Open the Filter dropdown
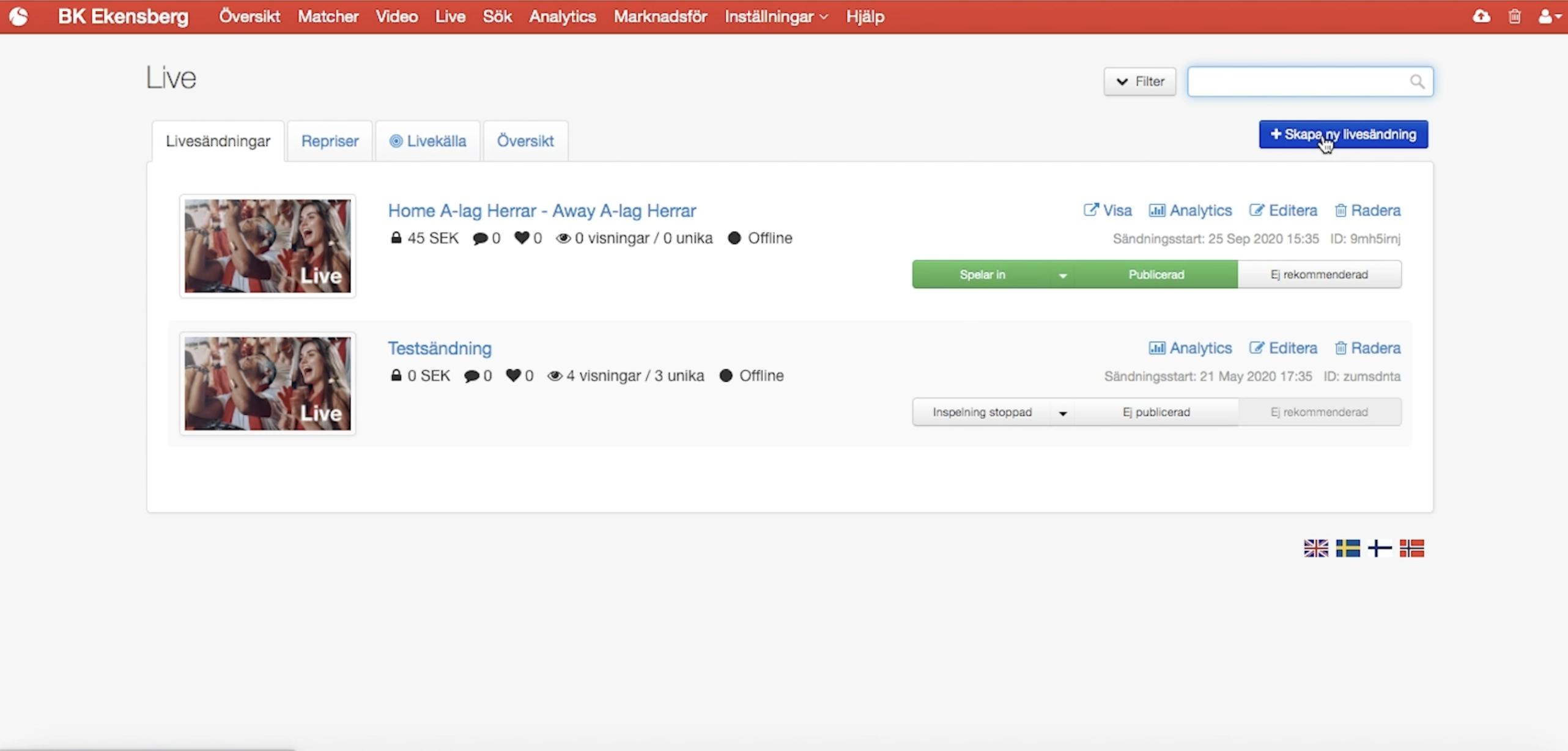Screen dimensions: 1568x751 [x=1140, y=81]
